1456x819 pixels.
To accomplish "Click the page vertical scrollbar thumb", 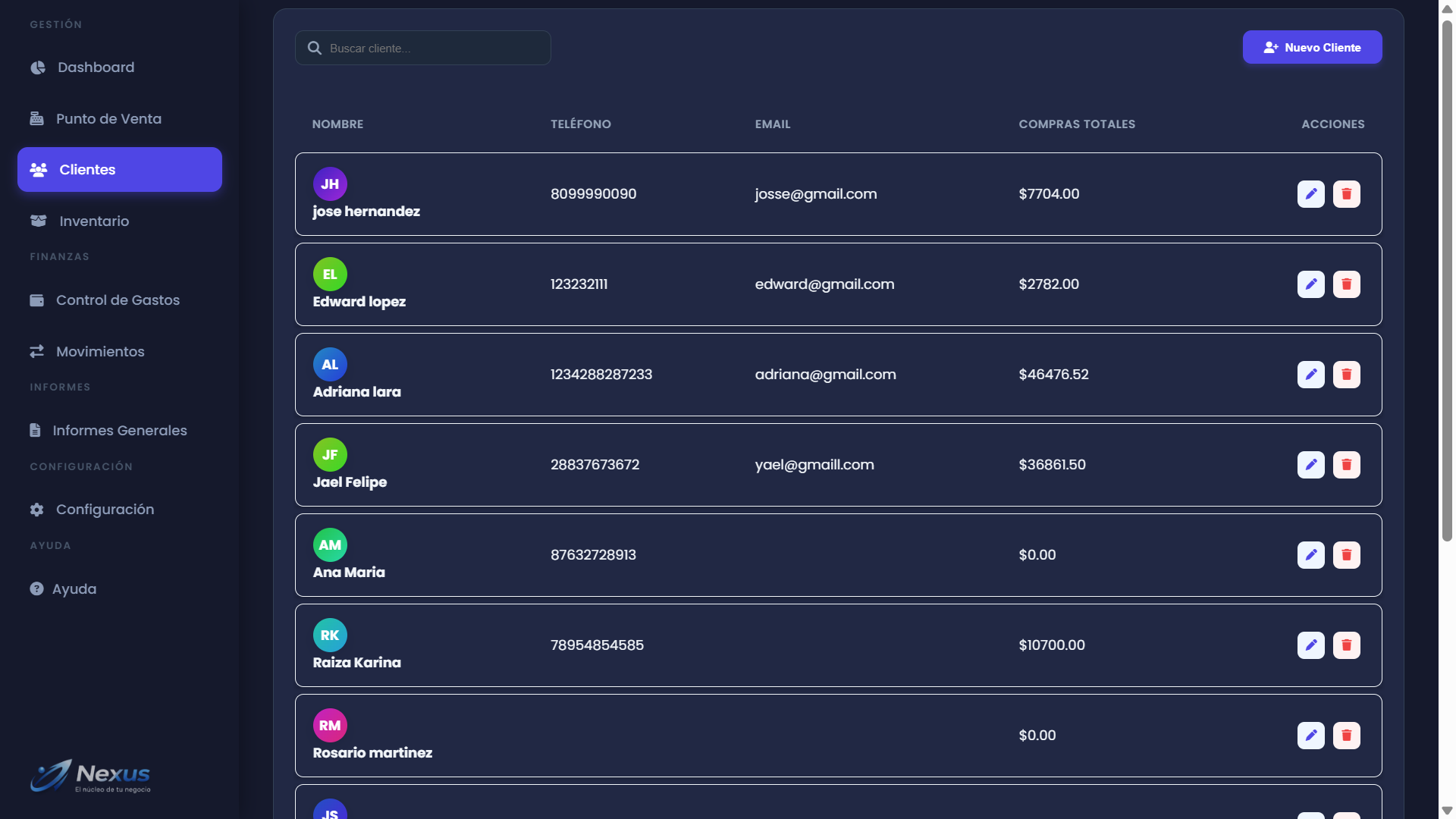I will 1447,281.
